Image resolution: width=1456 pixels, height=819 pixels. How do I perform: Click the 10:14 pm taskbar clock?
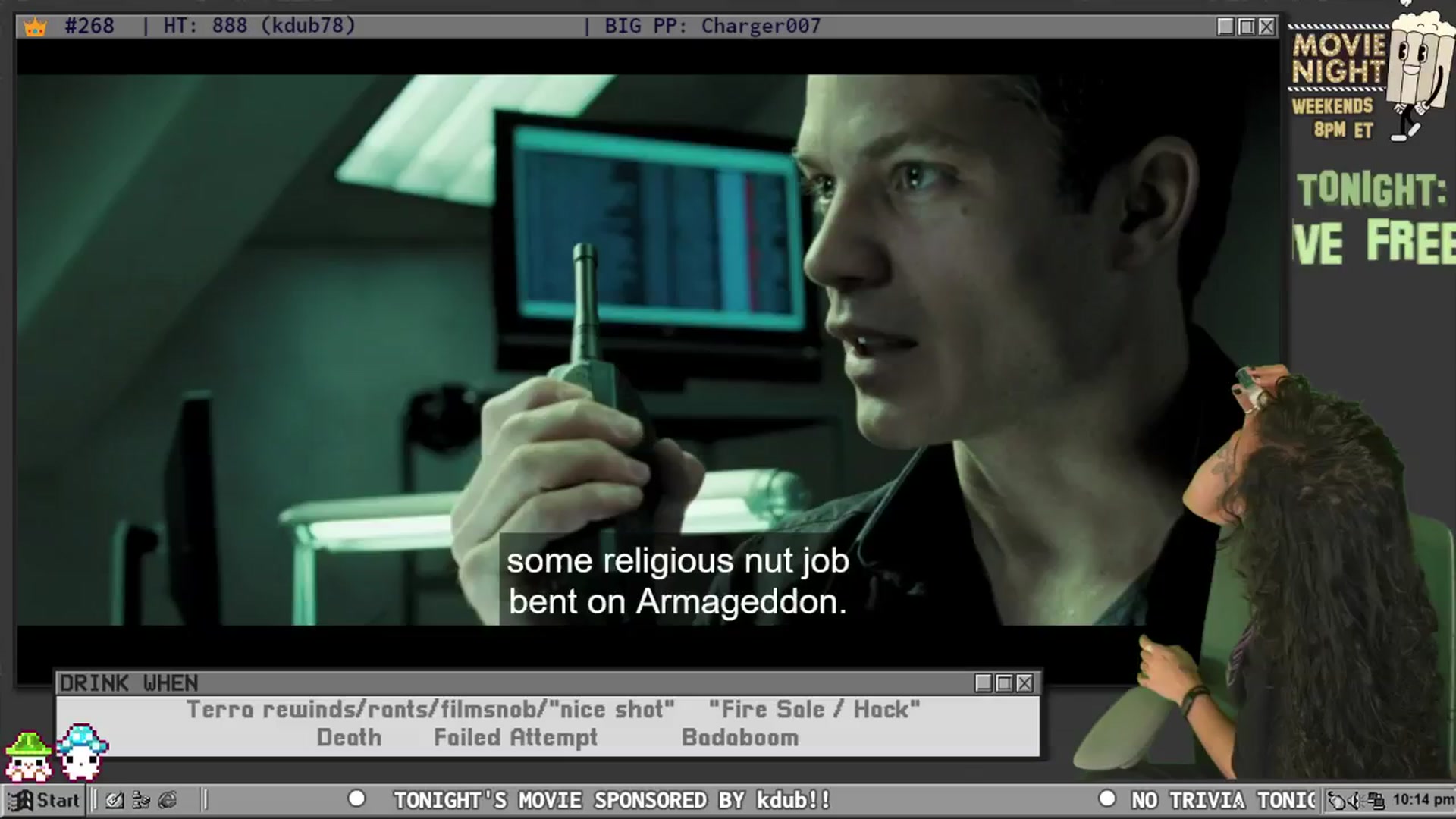(1423, 799)
